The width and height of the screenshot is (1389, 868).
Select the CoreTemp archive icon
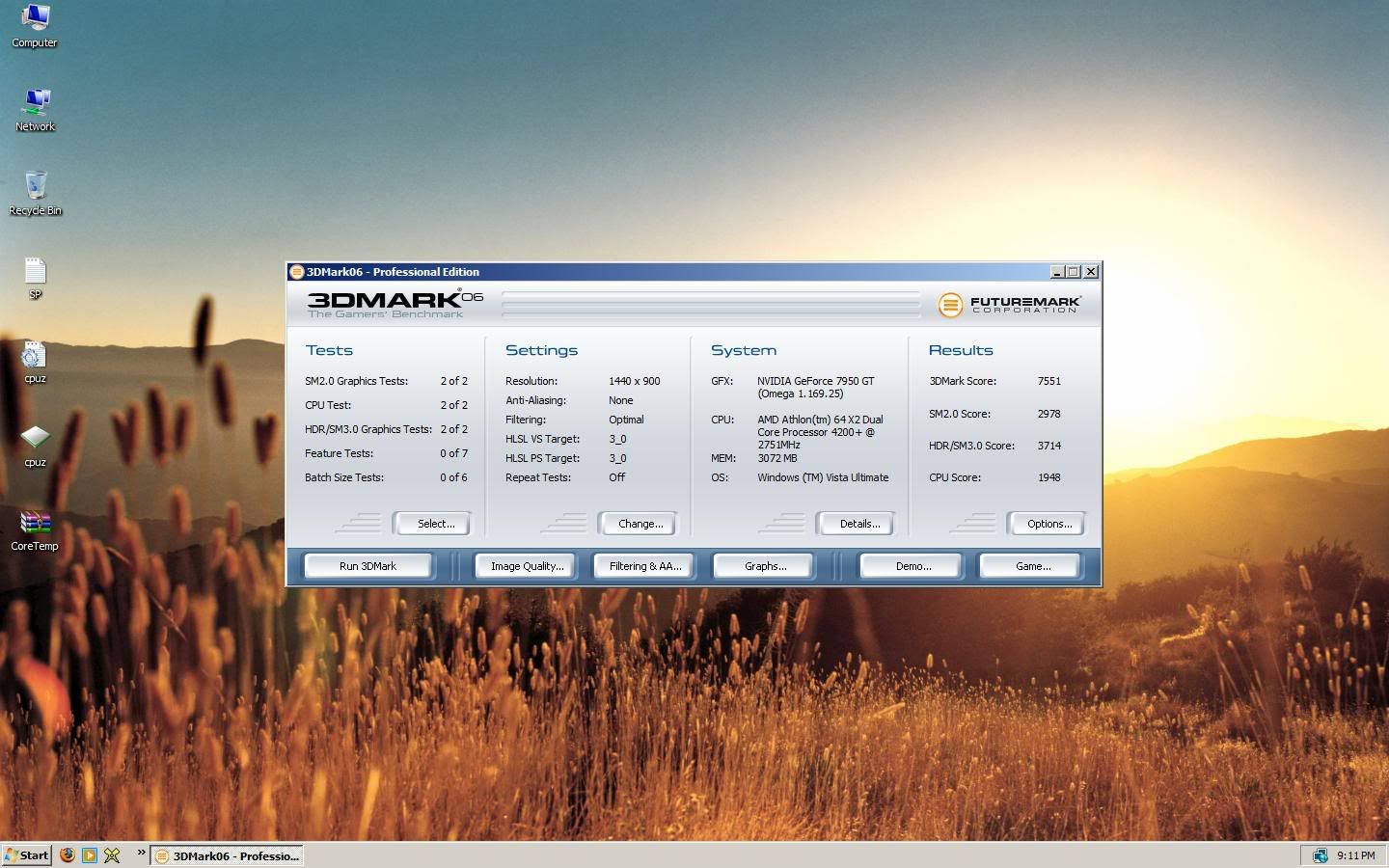click(x=35, y=529)
